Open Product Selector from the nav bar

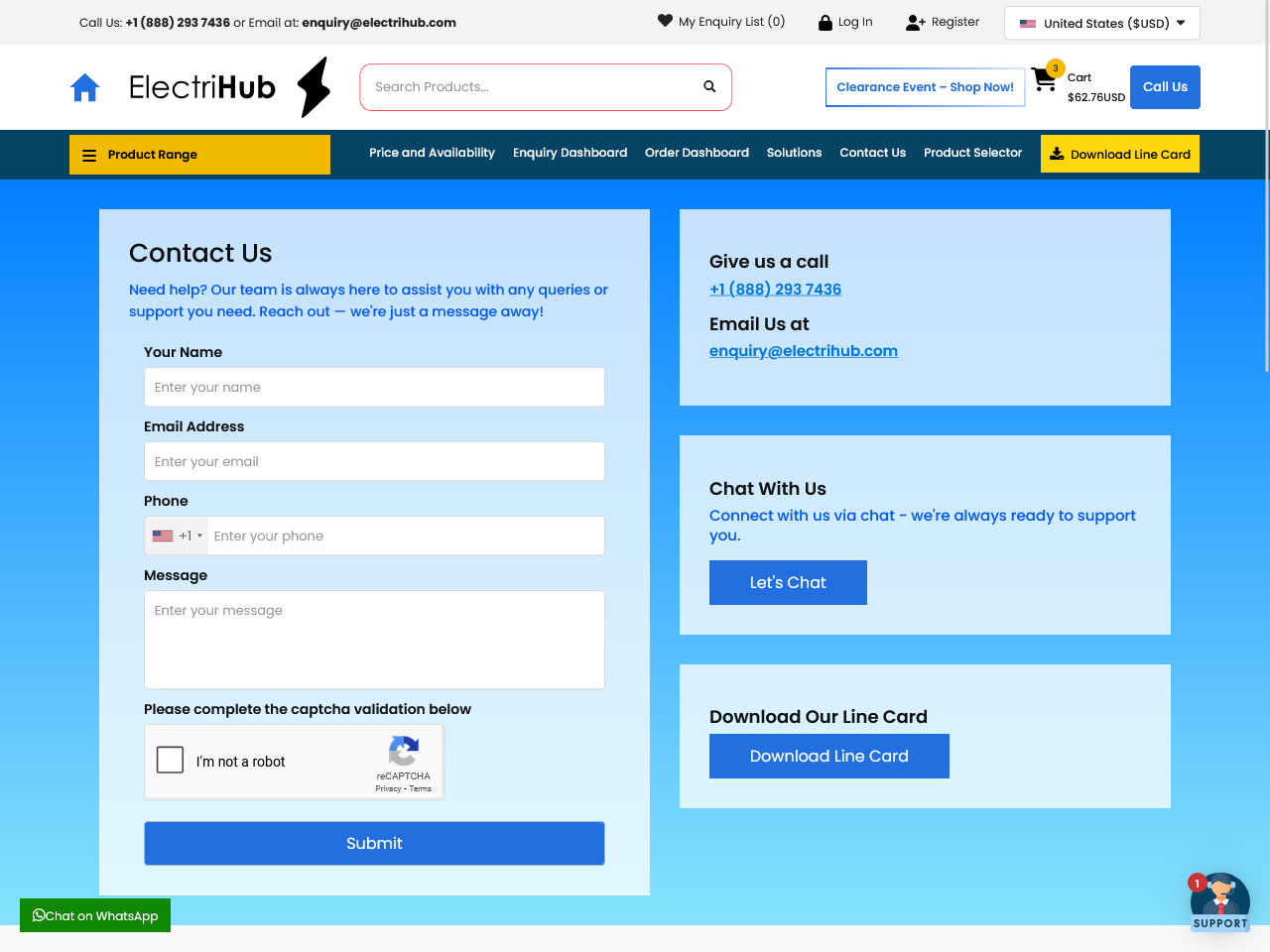(972, 153)
